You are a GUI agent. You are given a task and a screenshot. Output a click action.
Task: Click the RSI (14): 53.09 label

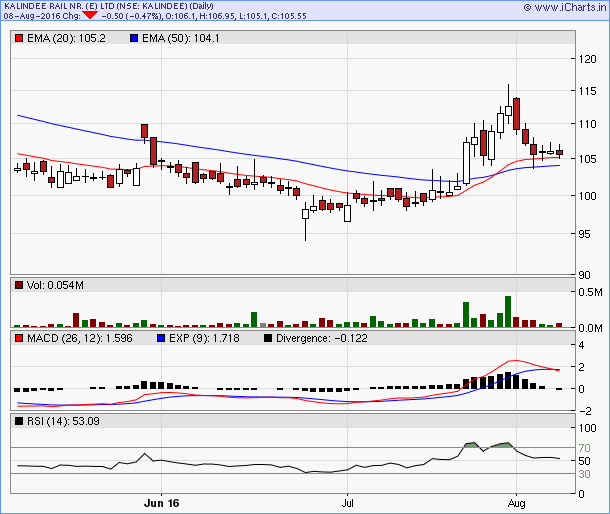pos(63,421)
